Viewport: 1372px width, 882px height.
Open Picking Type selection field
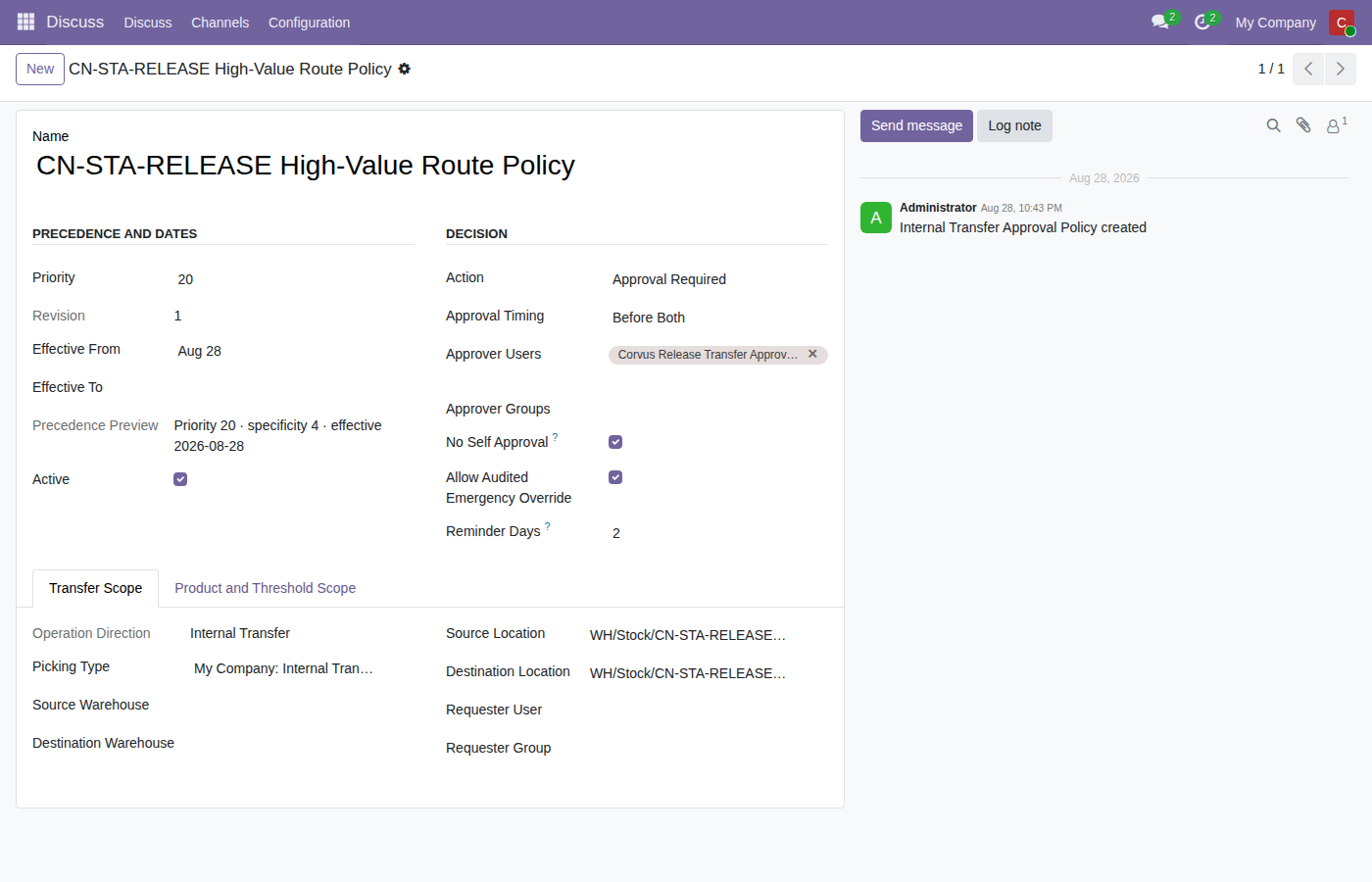[302, 668]
